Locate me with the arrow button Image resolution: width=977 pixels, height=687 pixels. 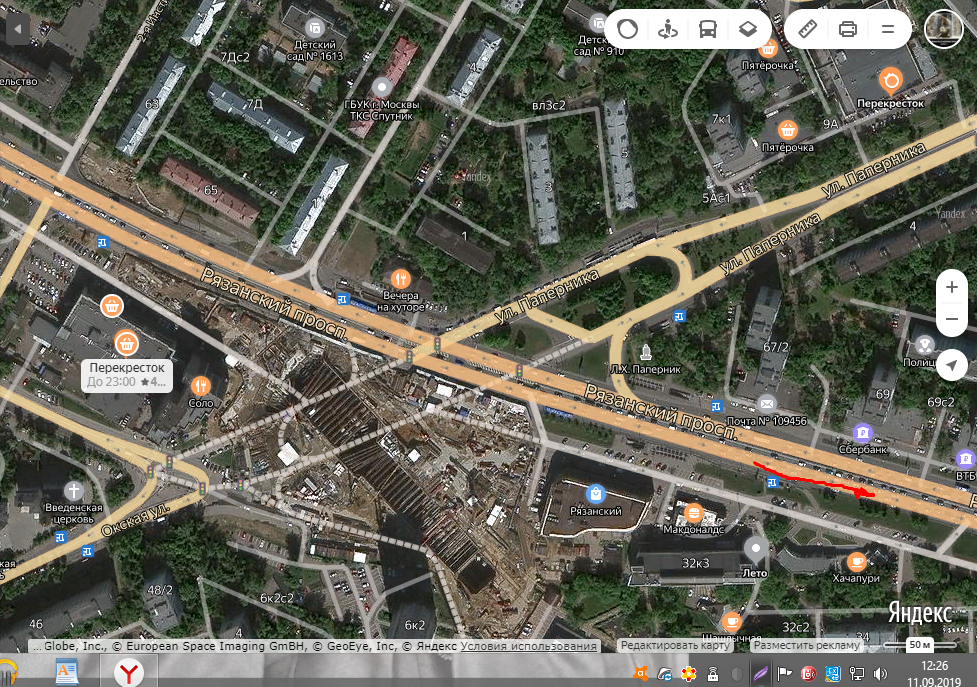[951, 364]
